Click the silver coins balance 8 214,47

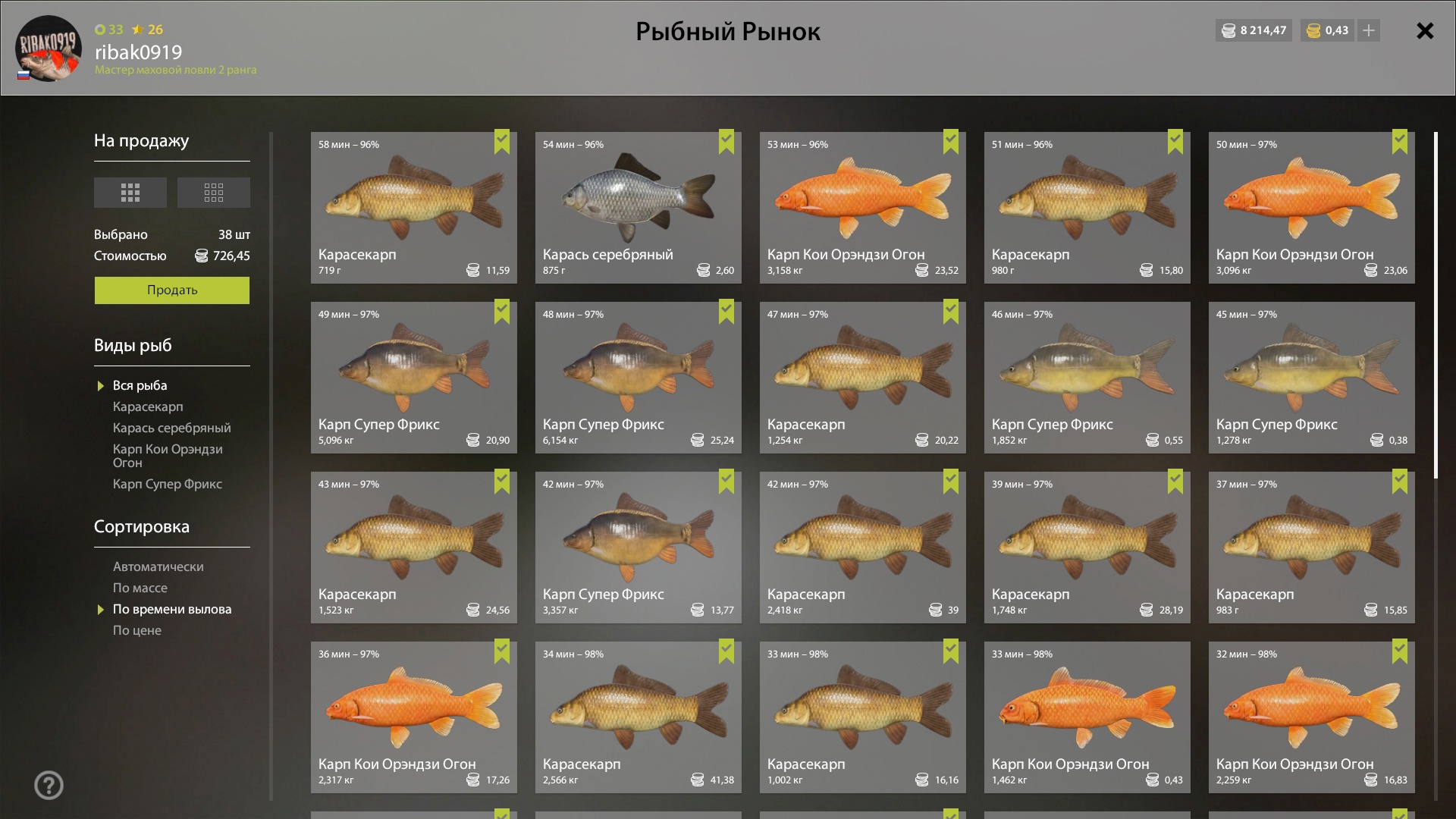click(x=1254, y=30)
